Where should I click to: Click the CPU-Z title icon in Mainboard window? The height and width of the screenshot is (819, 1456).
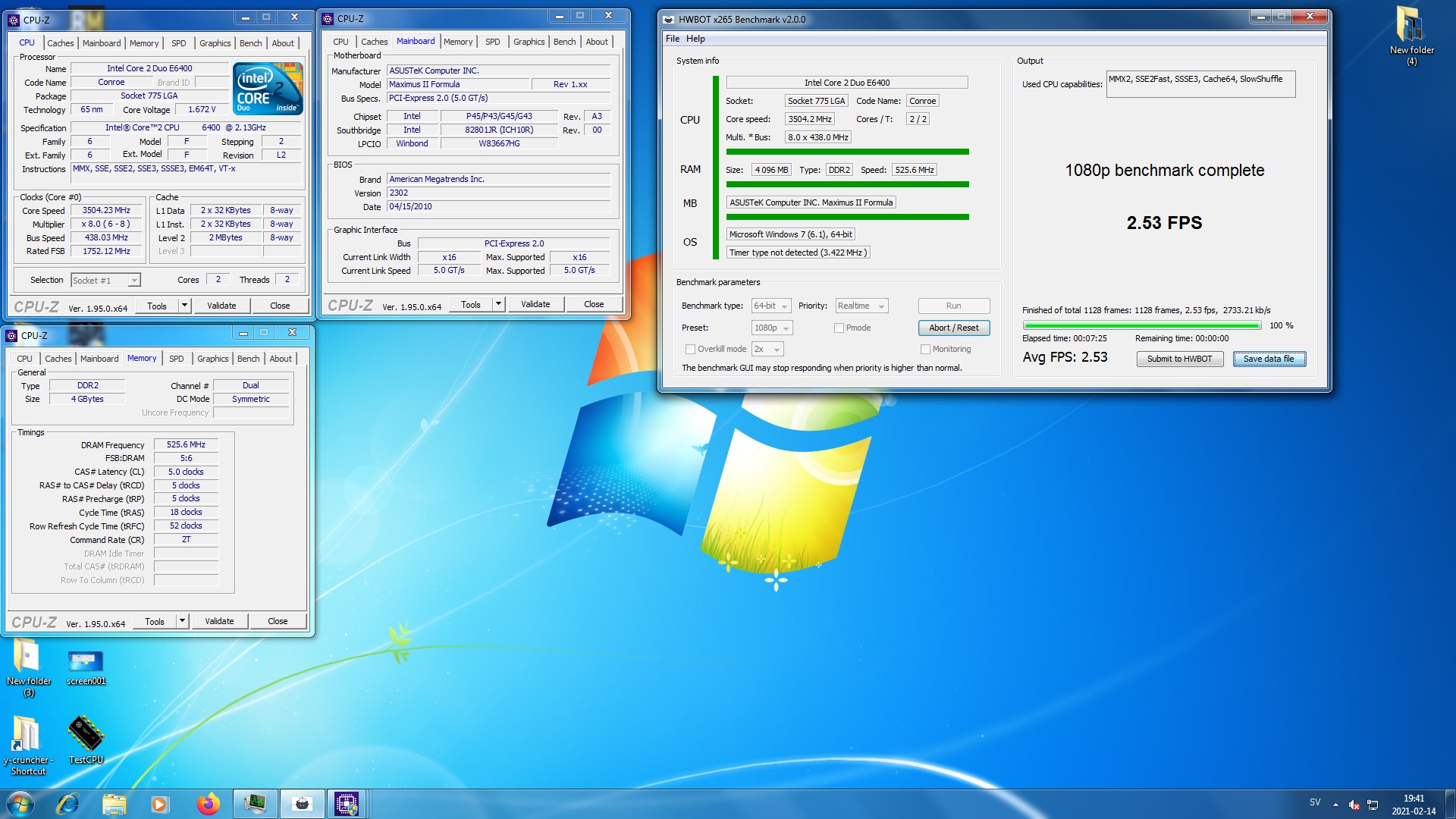328,18
